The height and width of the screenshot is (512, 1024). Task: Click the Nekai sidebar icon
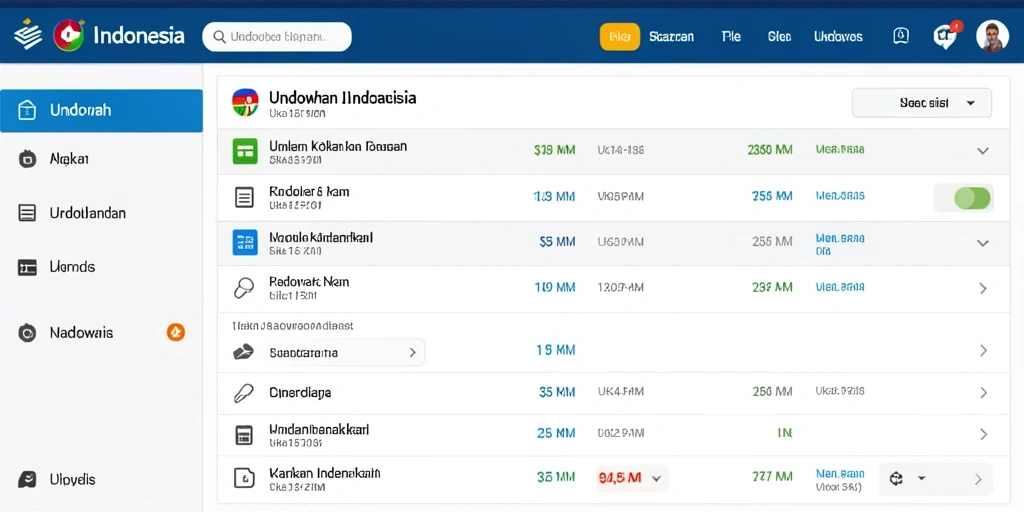click(x=27, y=159)
